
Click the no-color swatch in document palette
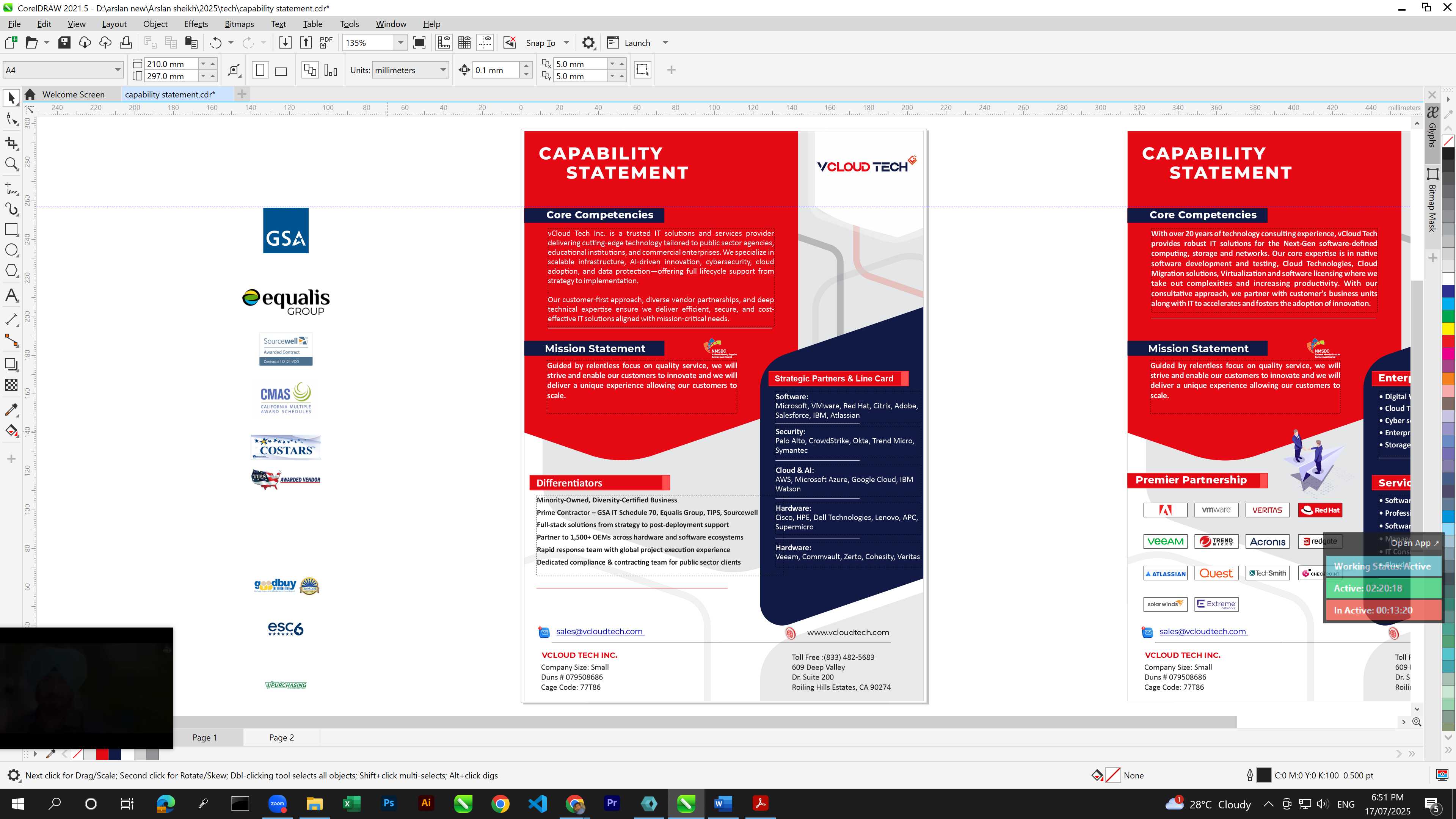(77, 754)
